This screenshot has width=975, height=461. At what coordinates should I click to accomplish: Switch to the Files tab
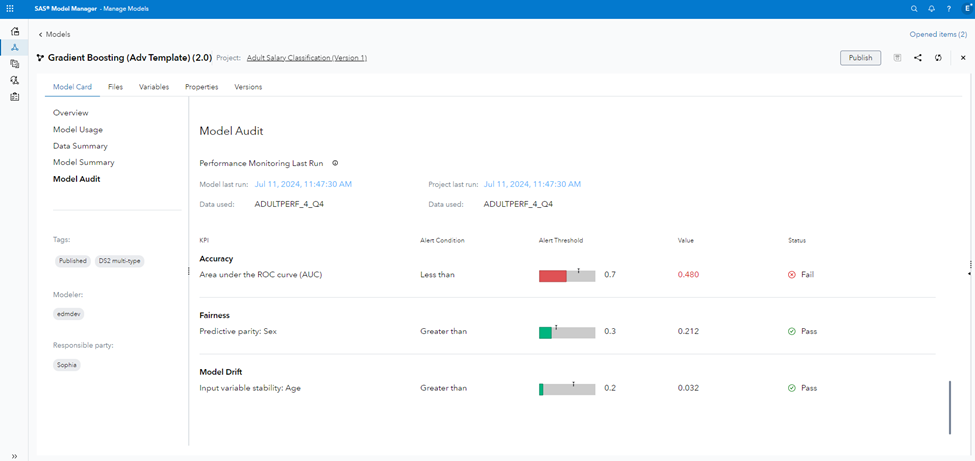point(115,87)
